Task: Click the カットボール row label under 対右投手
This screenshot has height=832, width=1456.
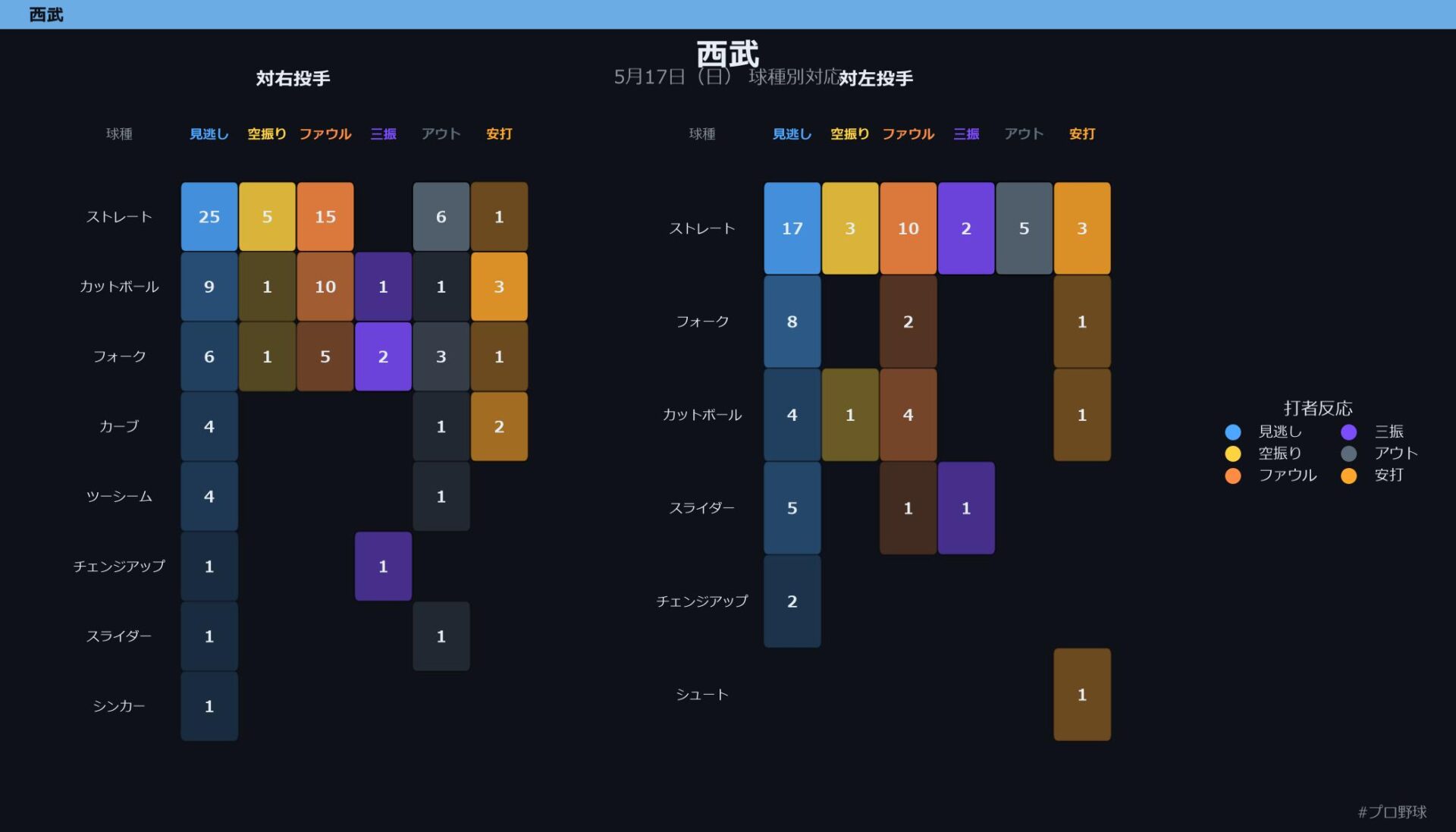Action: [x=119, y=287]
